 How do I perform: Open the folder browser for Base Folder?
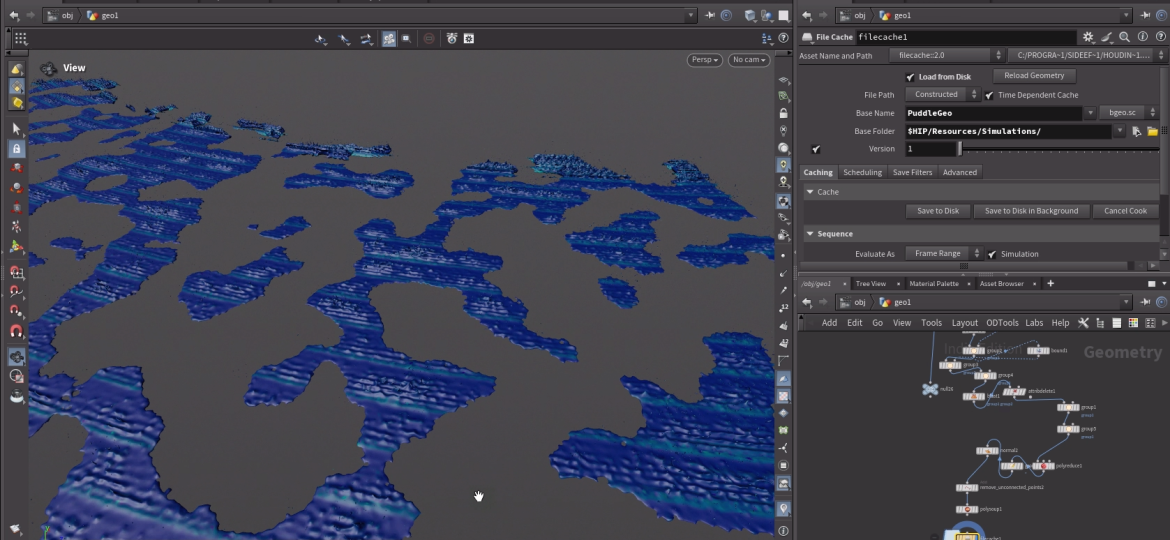pos(1152,131)
